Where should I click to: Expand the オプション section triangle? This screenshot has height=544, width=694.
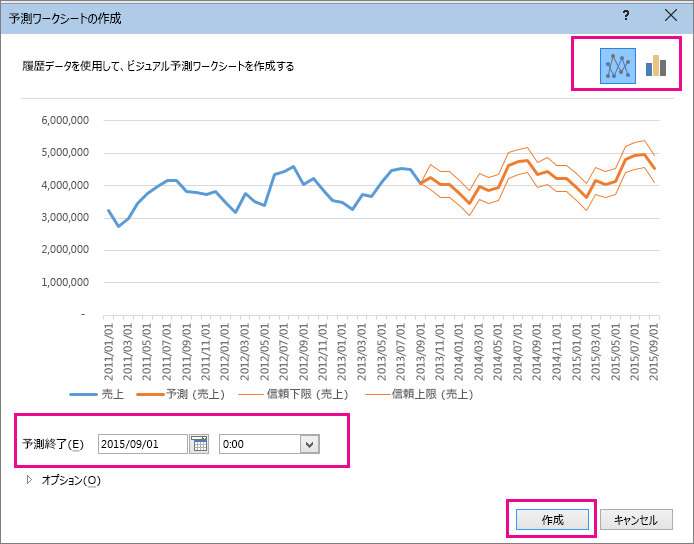pos(29,480)
